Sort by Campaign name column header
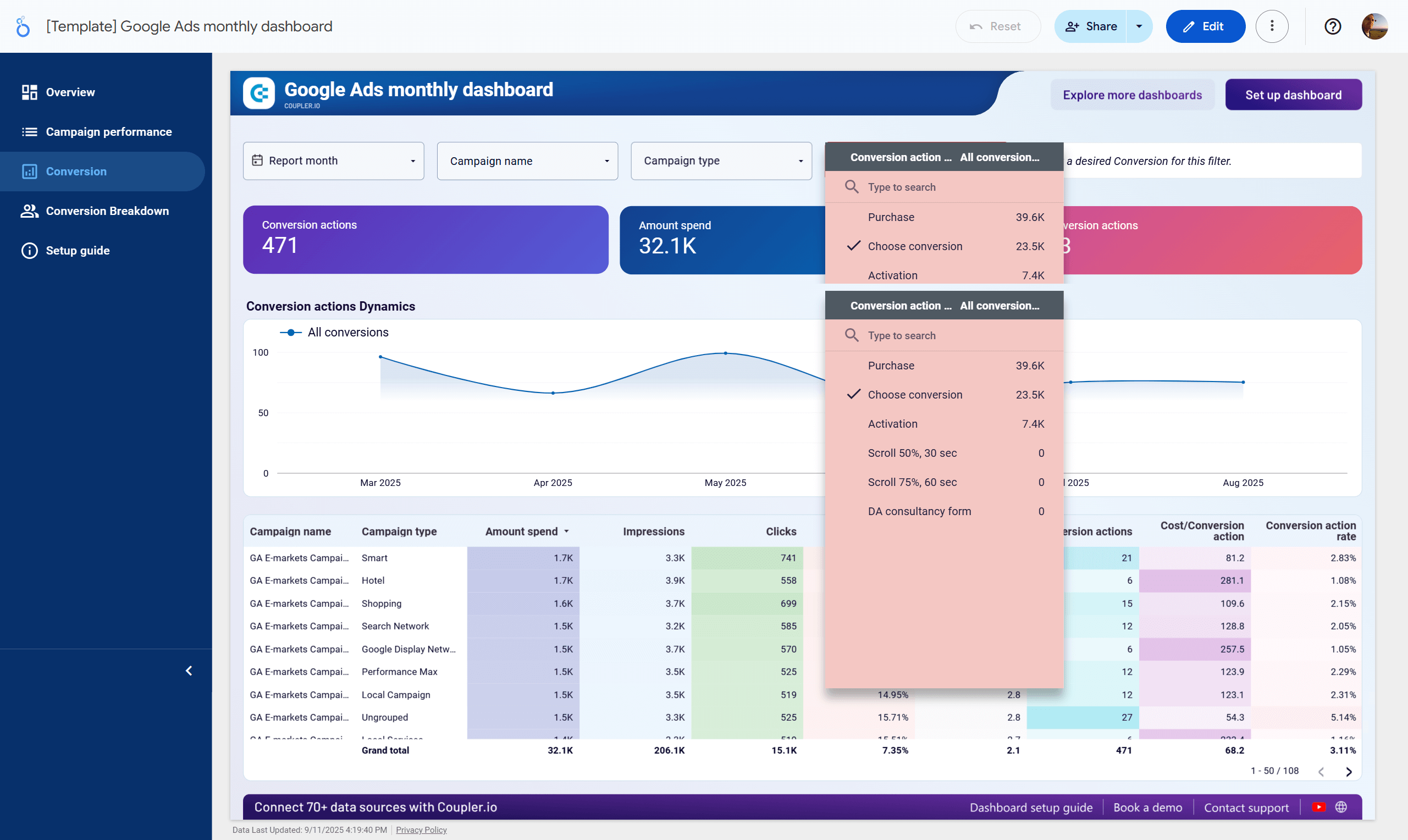 pyautogui.click(x=290, y=532)
